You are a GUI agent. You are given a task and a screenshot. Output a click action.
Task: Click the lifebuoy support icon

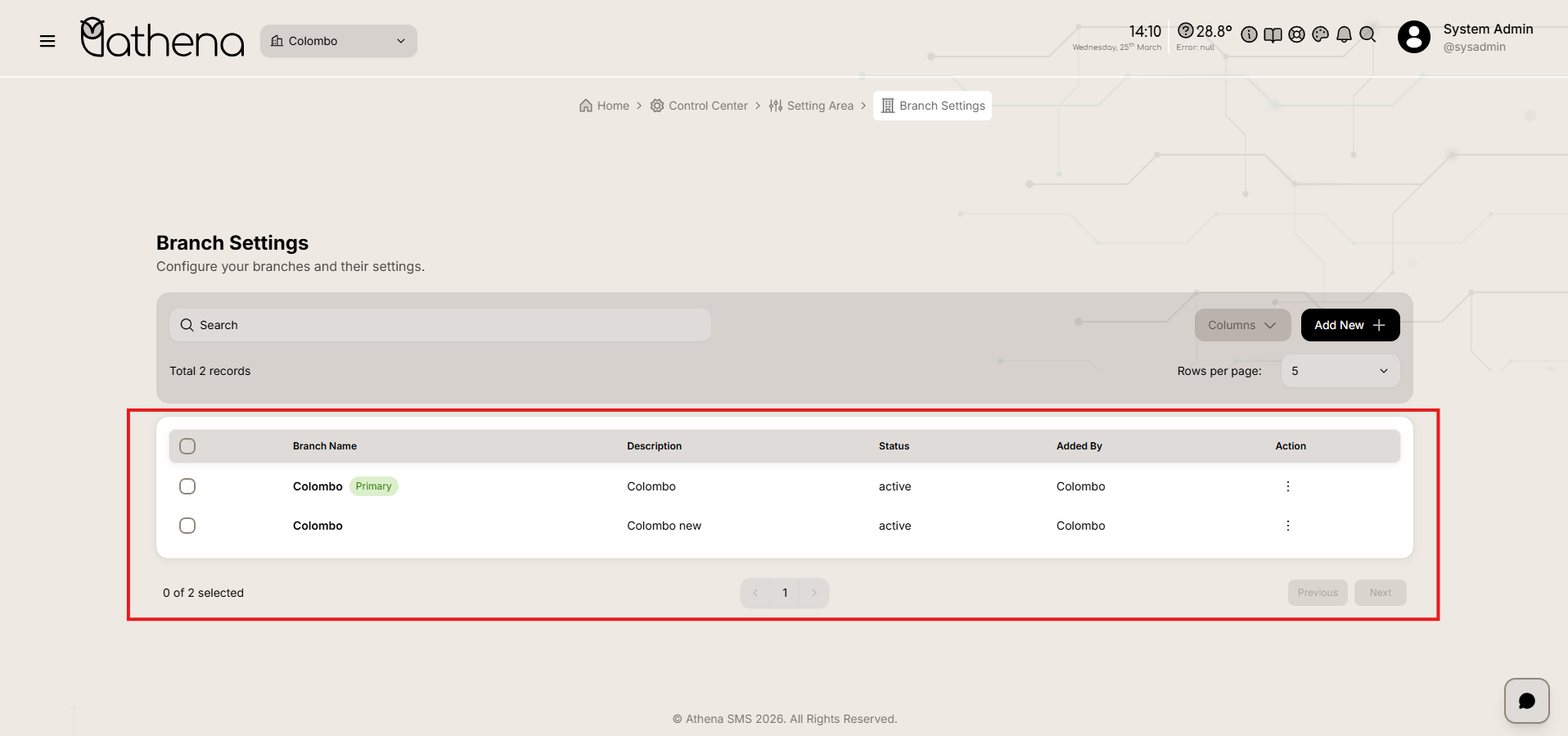pos(1296,34)
